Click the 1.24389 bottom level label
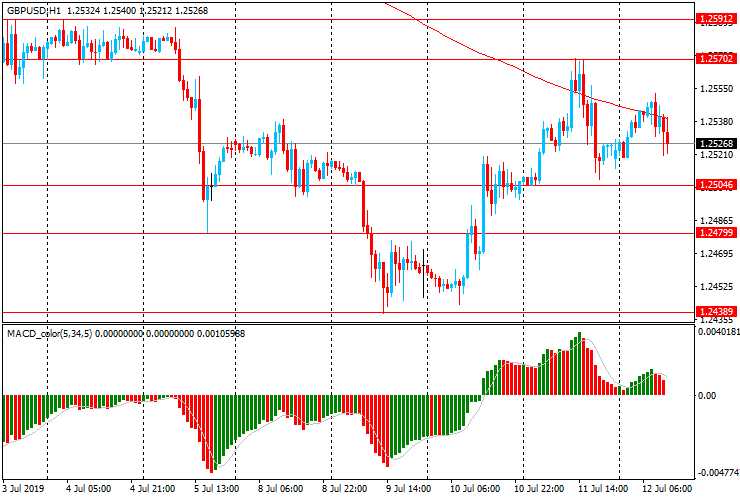This screenshot has width=740, height=500. pyautogui.click(x=716, y=311)
